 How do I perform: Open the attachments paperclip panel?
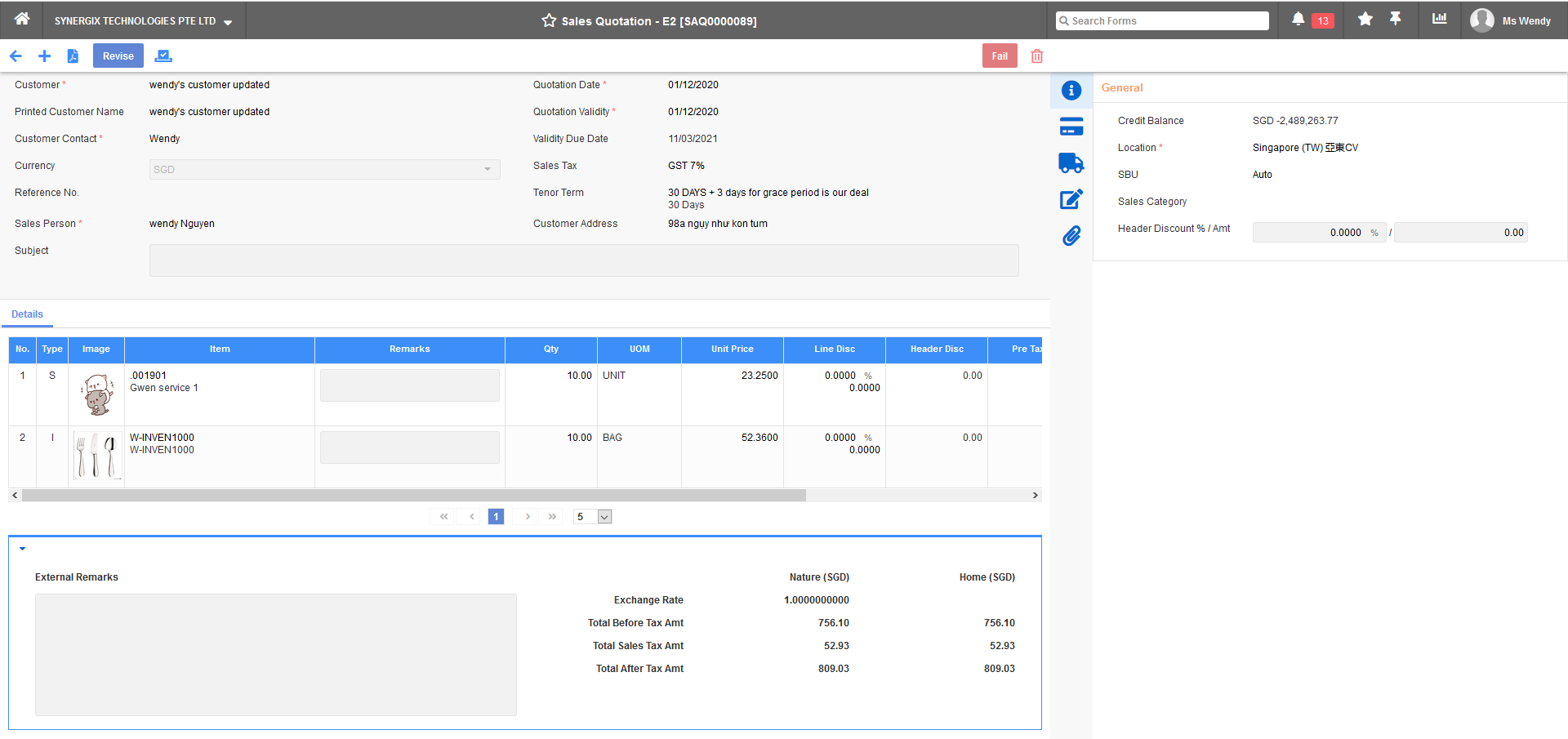tap(1071, 235)
